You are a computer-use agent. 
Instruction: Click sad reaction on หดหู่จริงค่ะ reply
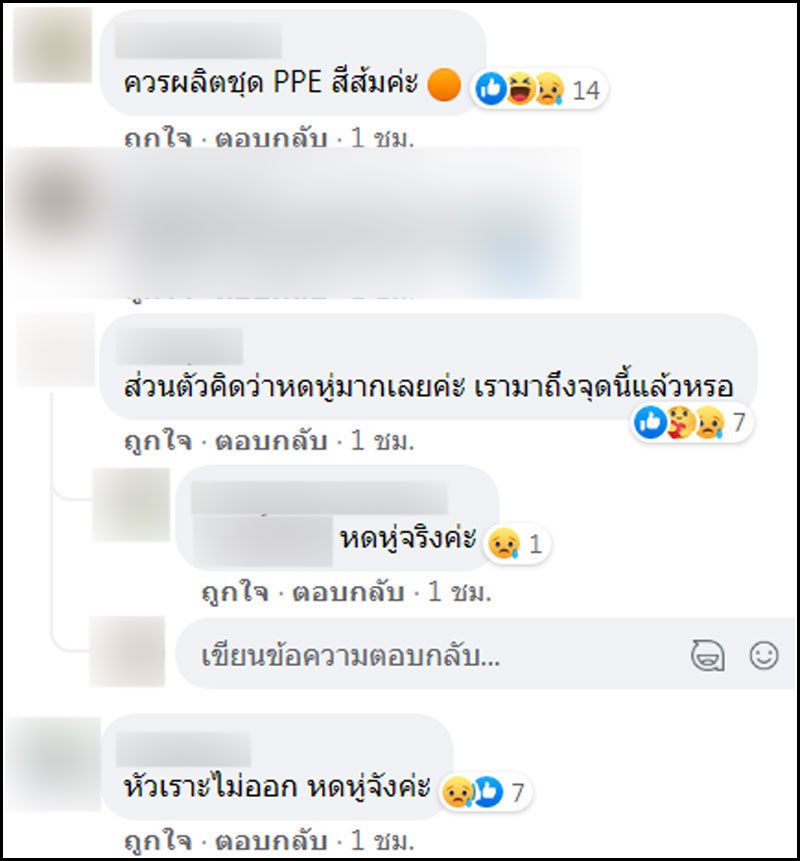pyautogui.click(x=504, y=543)
